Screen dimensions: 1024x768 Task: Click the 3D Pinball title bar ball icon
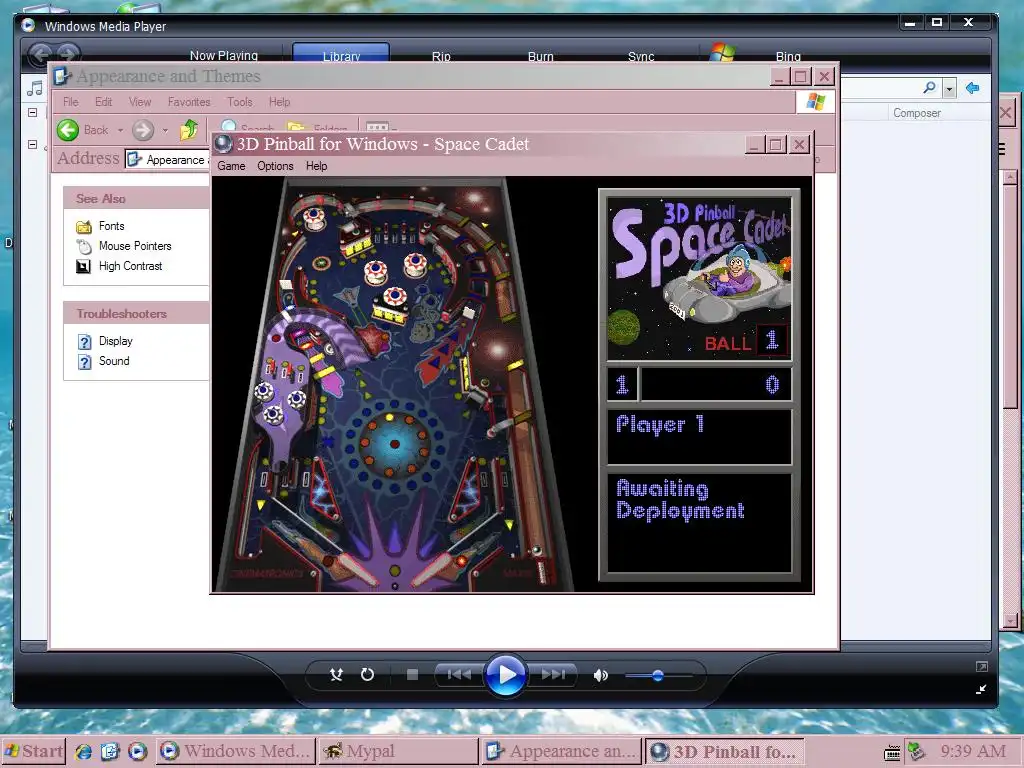point(223,144)
